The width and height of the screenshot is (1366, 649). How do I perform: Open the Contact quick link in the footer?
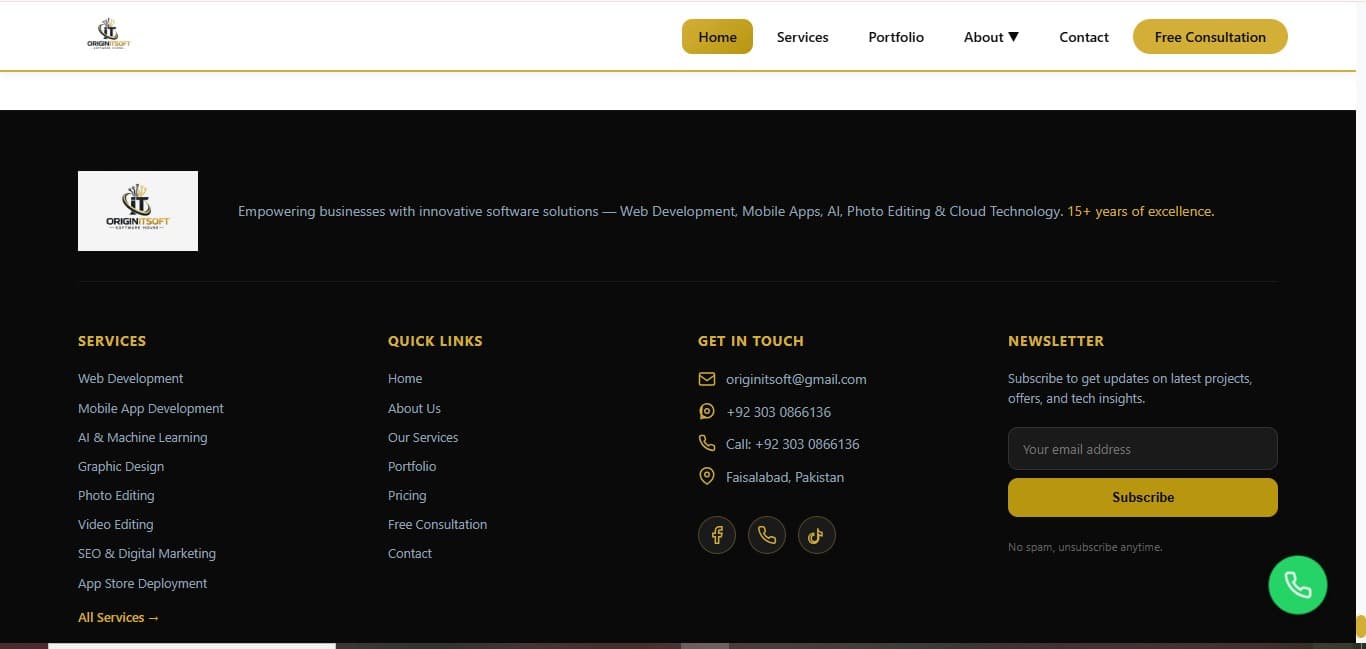(x=410, y=553)
